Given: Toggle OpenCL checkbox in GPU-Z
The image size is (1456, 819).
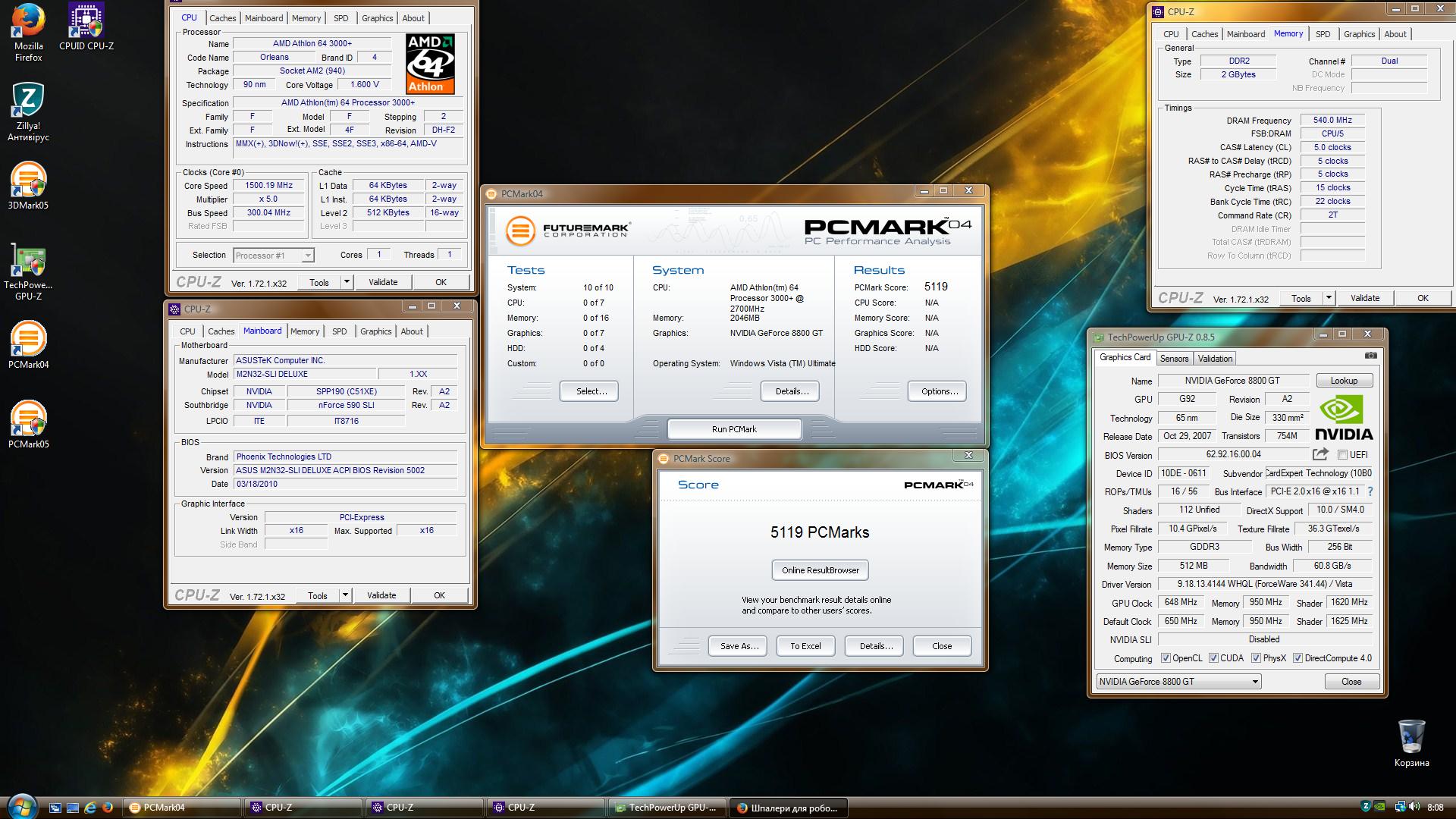Looking at the screenshot, I should tap(1166, 658).
